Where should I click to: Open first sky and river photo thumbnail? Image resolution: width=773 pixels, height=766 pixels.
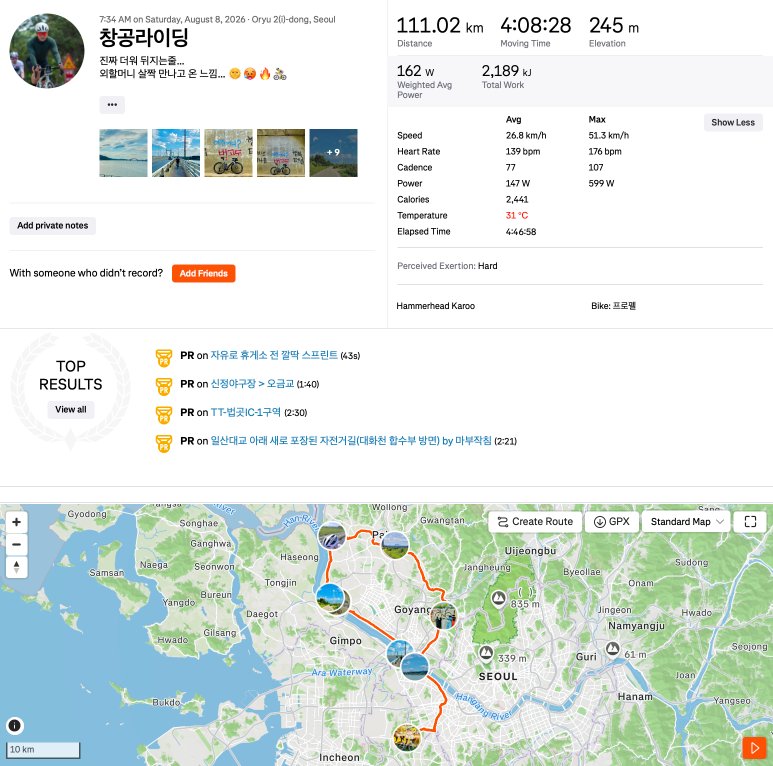(123, 153)
